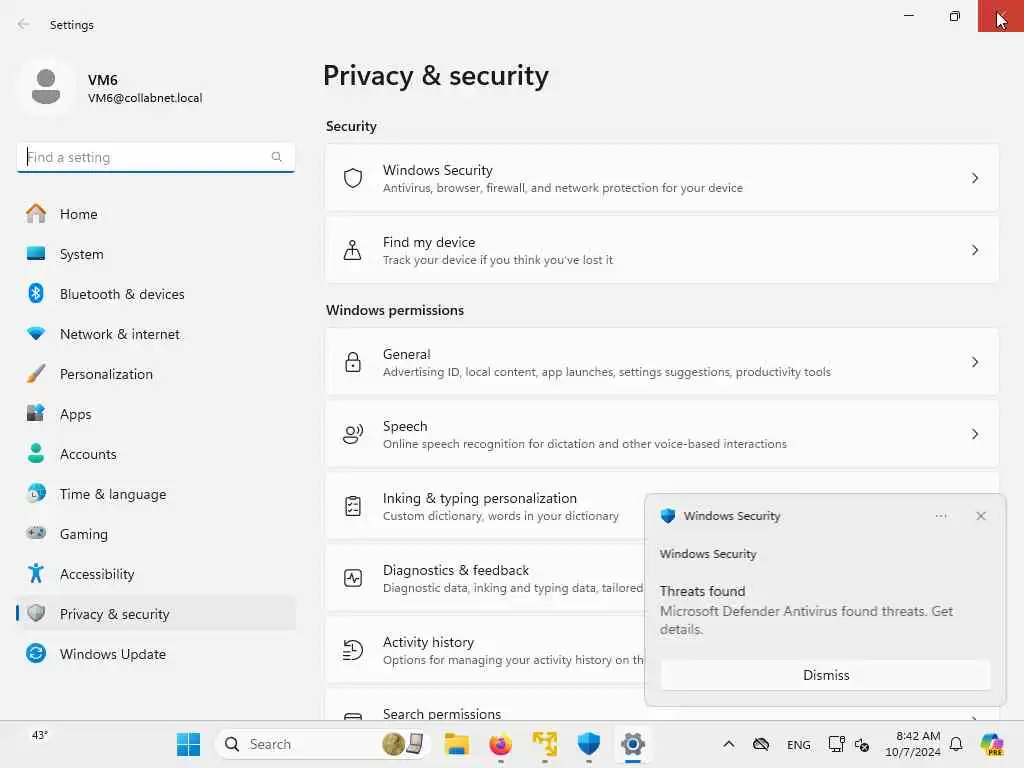Open Windows Security settings card
The image size is (1024, 768).
(662, 178)
